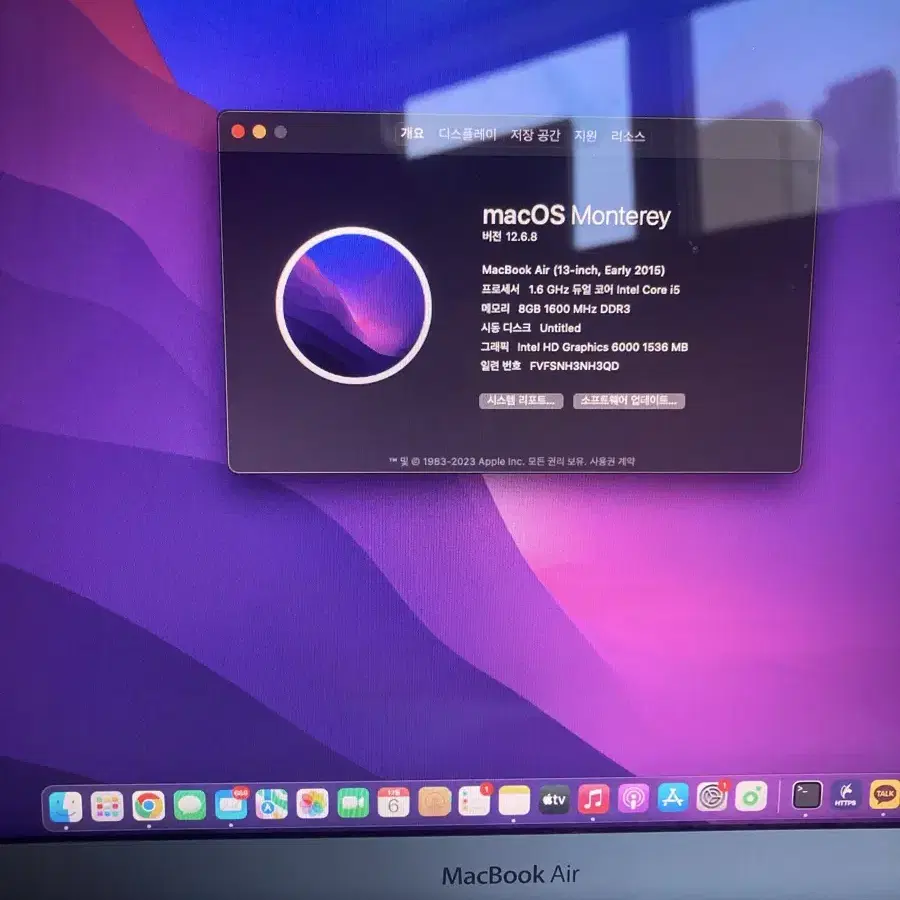Go to the 지원 tab
The width and height of the screenshot is (900, 900).
click(x=585, y=135)
